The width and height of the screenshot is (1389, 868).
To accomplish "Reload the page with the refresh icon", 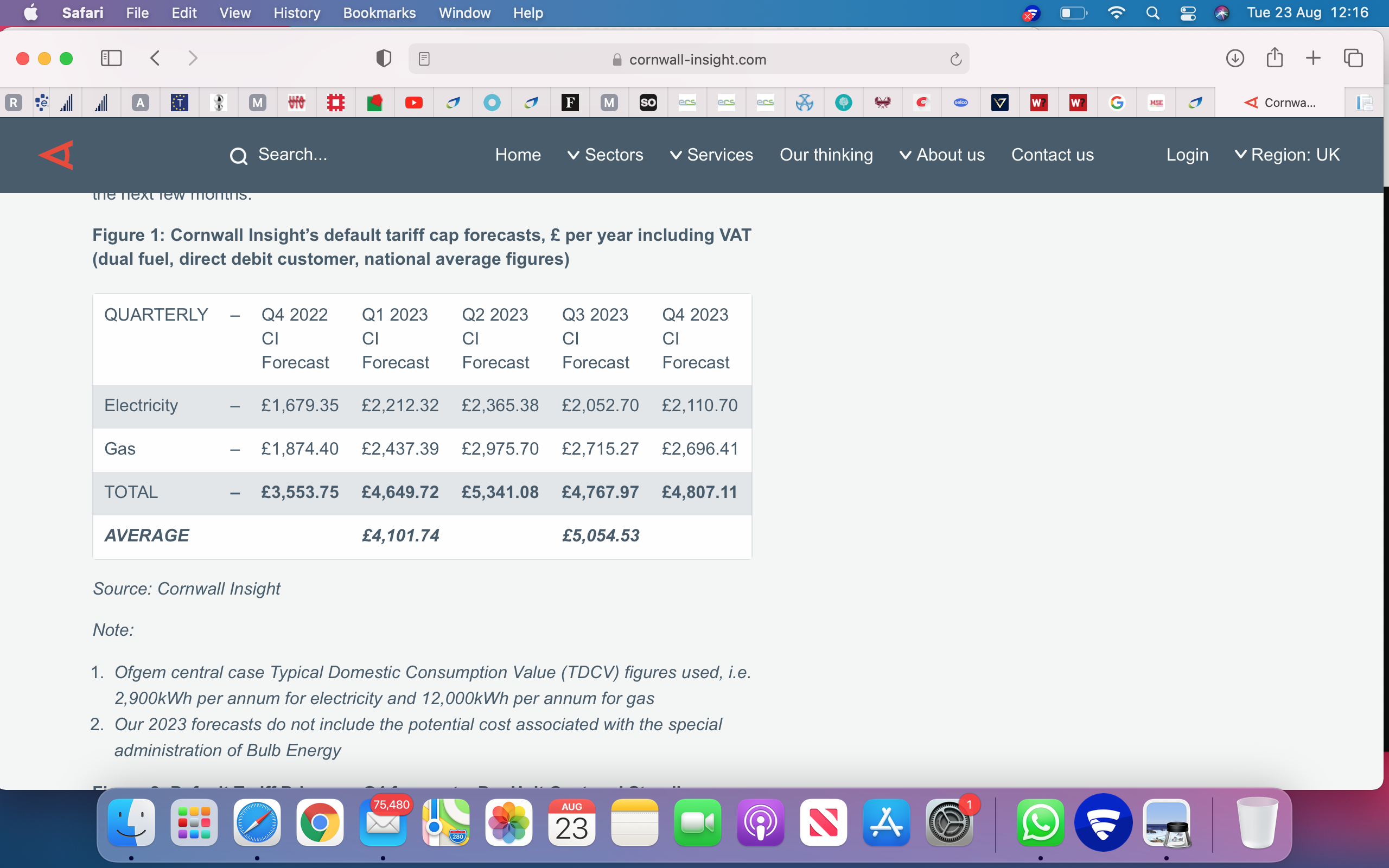I will click(955, 59).
